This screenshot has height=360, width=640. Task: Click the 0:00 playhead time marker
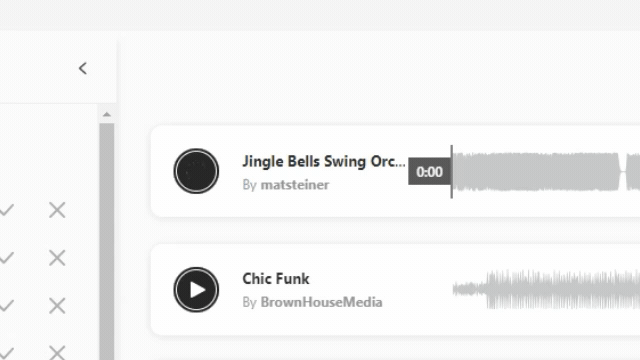[x=429, y=171]
